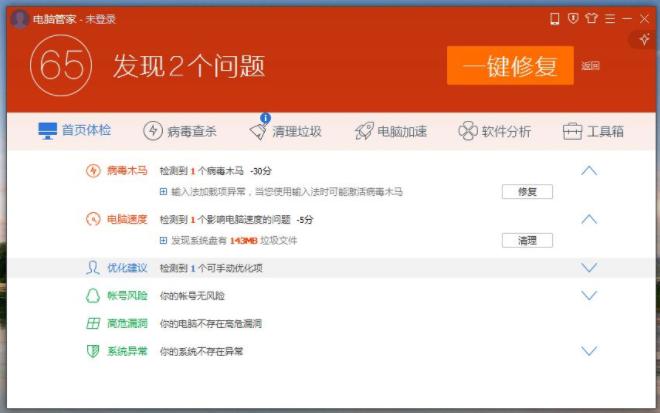
Task: Click 修复 button for input method issue
Action: click(527, 192)
